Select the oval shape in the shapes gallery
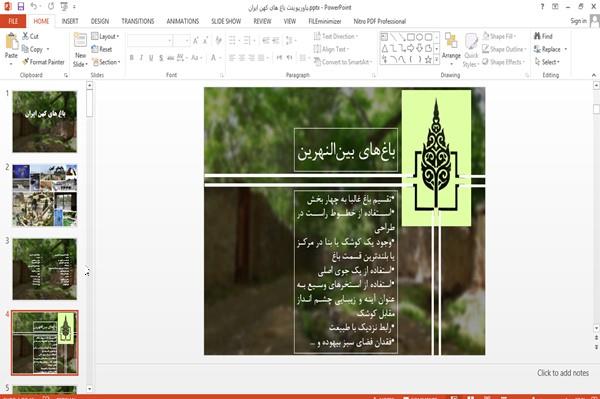 click(x=419, y=37)
